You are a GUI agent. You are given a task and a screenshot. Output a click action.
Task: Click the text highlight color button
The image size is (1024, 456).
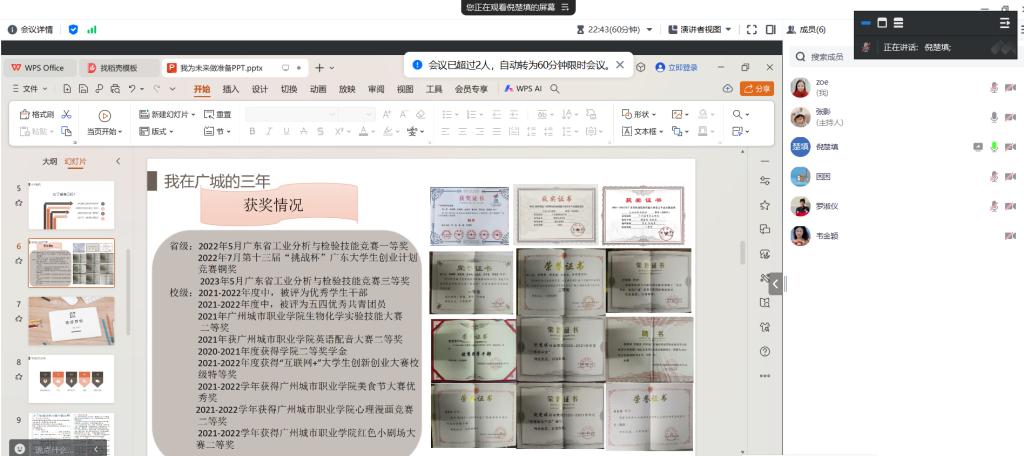point(388,131)
